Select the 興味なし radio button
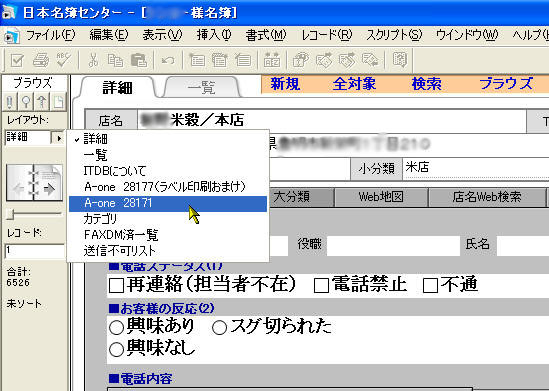Screen dimensions: 549x391 coord(116,349)
